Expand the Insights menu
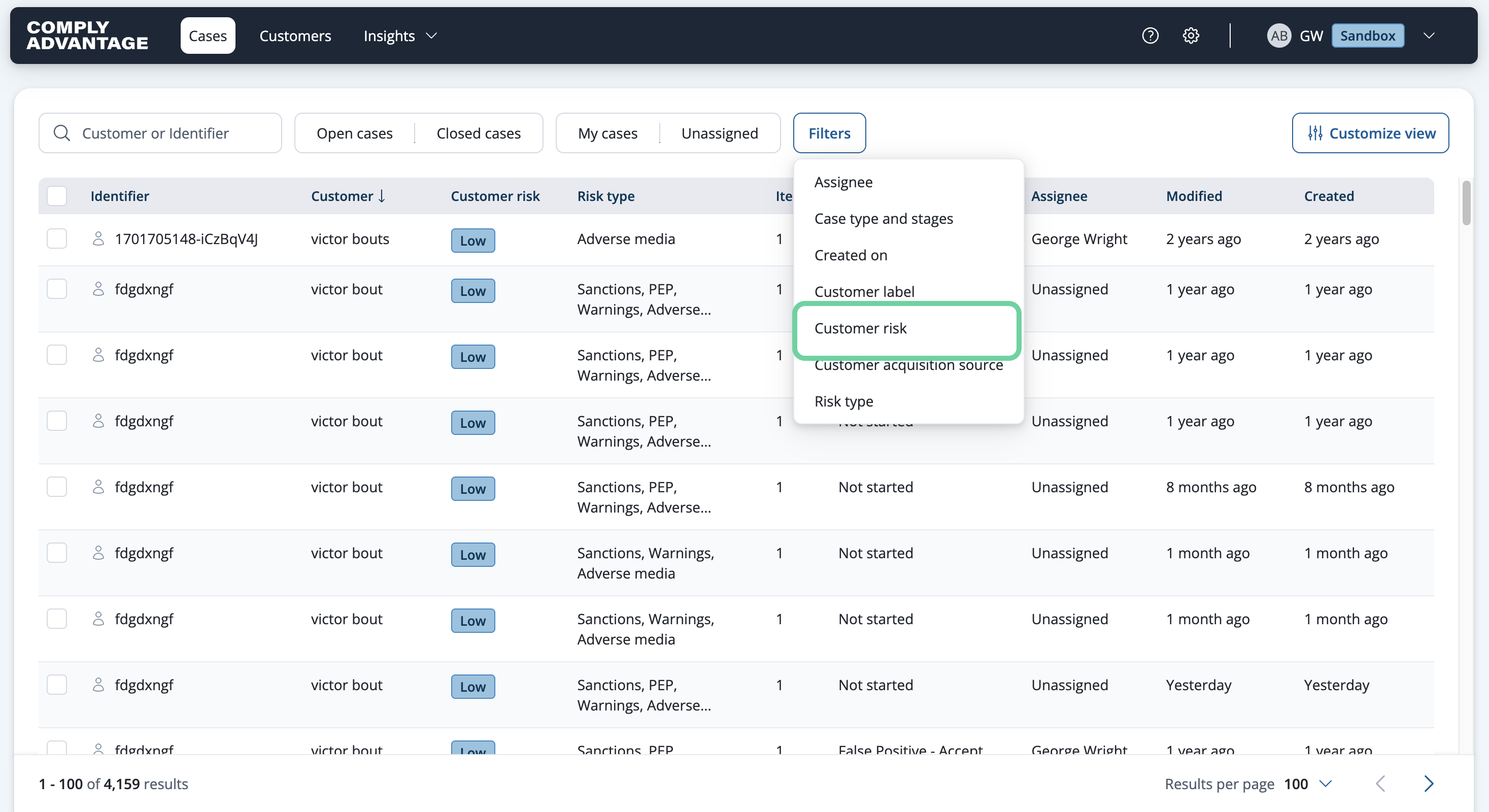 pos(400,36)
